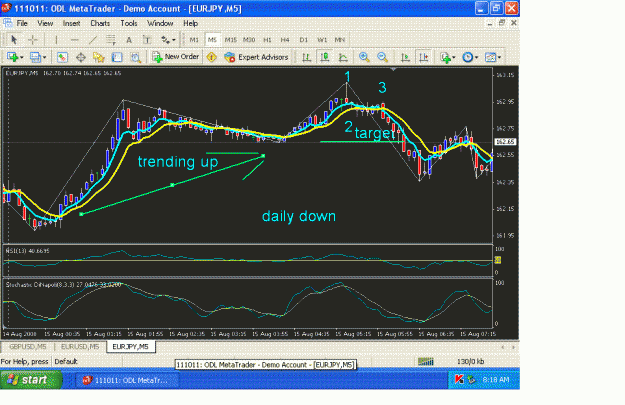Click the chart tabs scroll-left arrow
The width and height of the screenshot is (625, 405).
(502, 347)
